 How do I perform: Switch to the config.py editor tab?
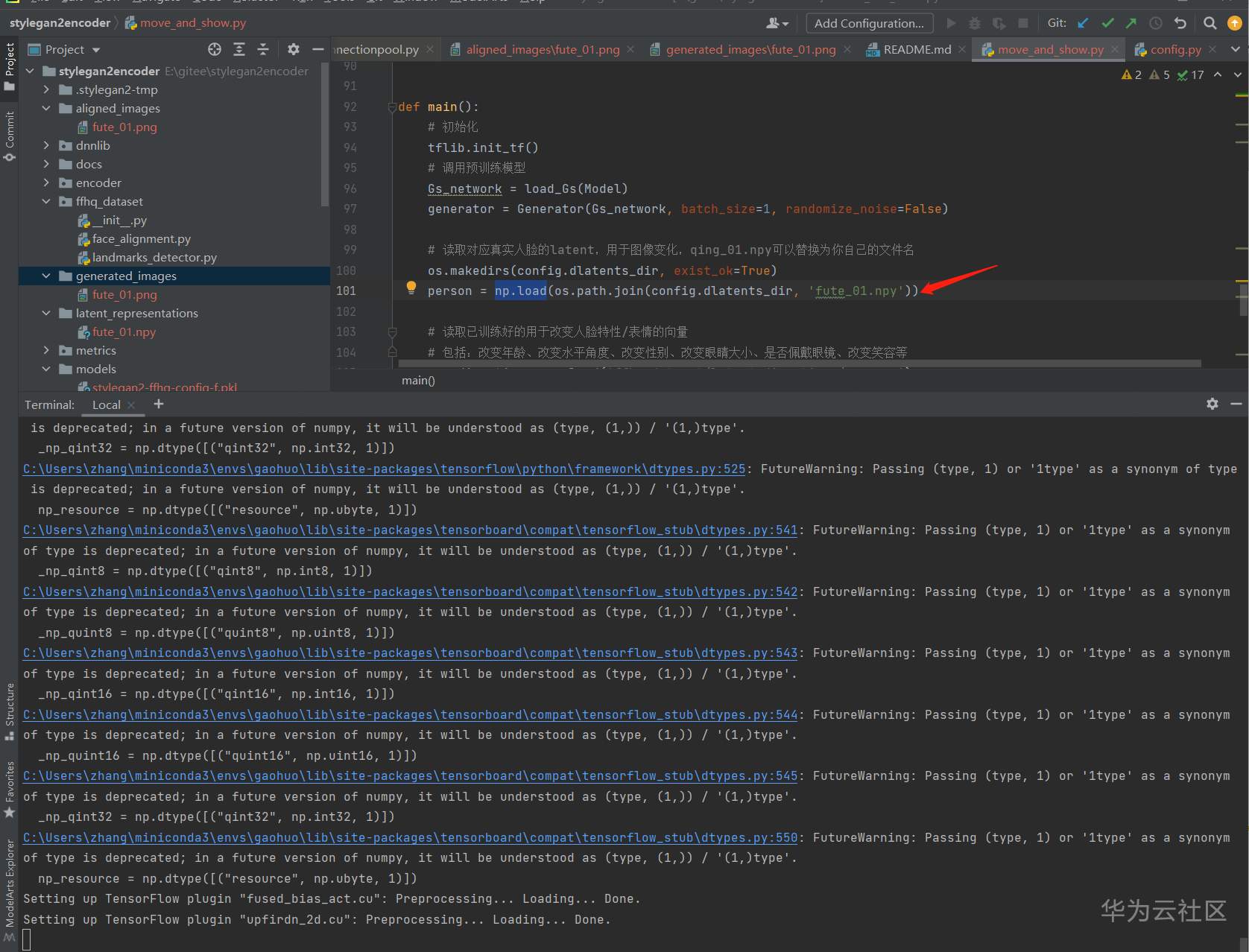(x=1175, y=49)
